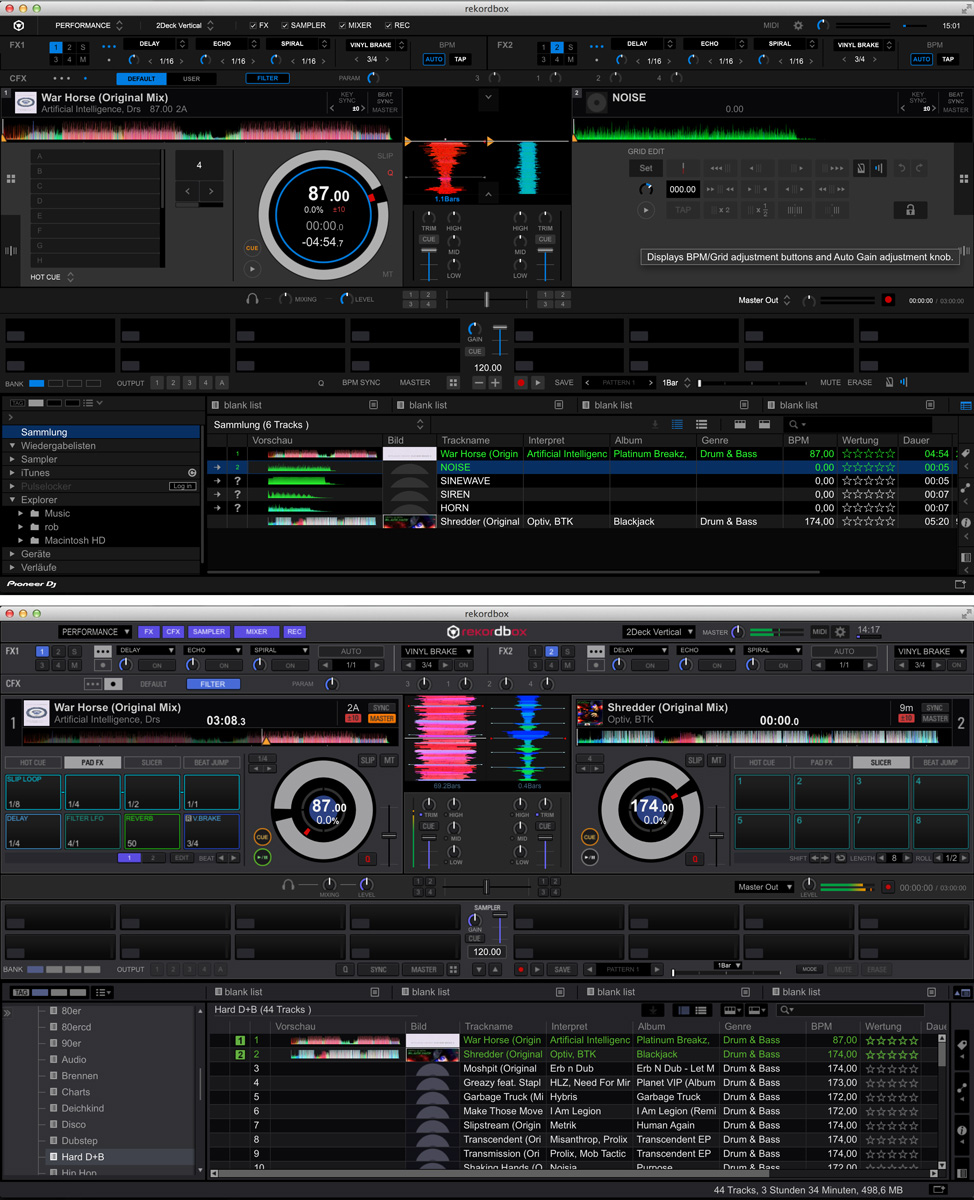Click the metronome icon in Grid Edit
Viewport: 974px width, 1200px height.
(860, 168)
